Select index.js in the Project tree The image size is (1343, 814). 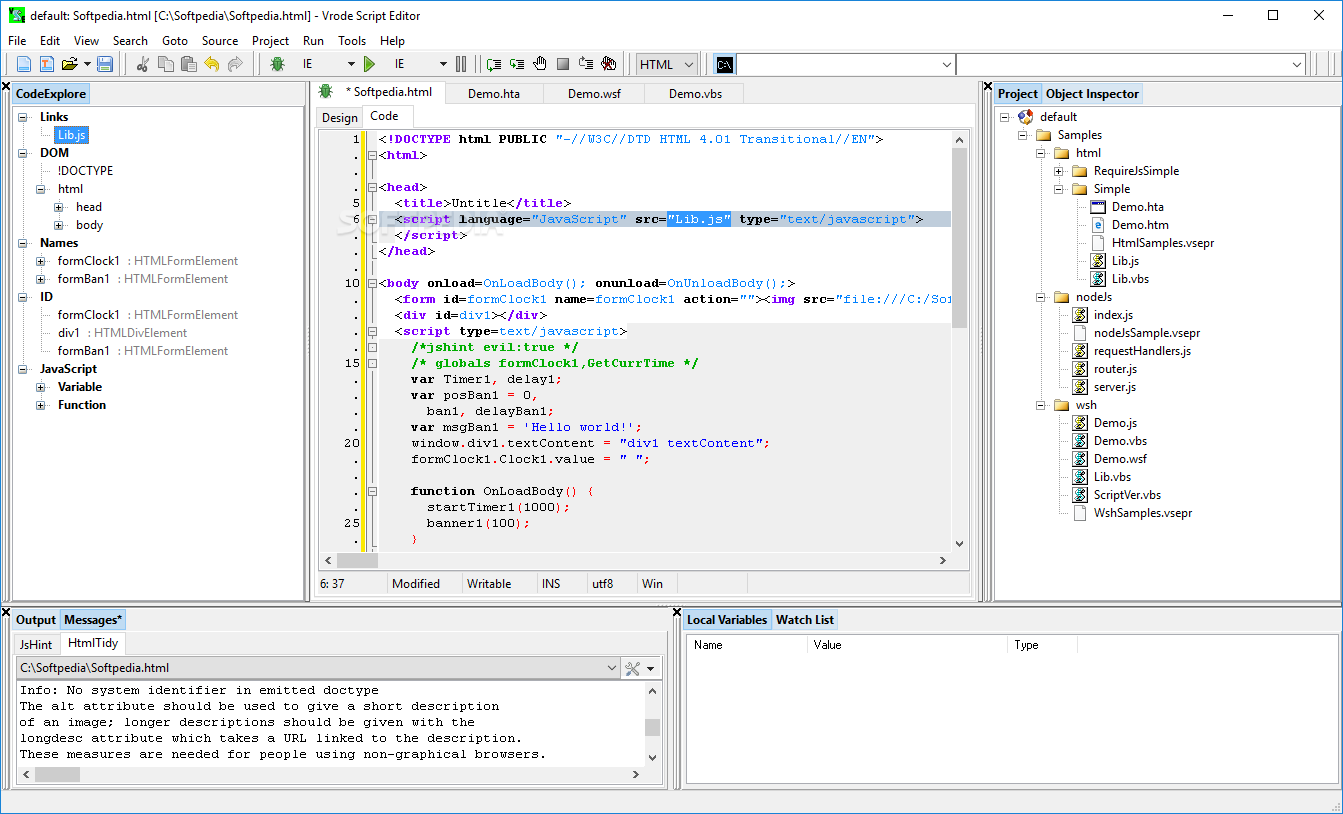point(1113,315)
